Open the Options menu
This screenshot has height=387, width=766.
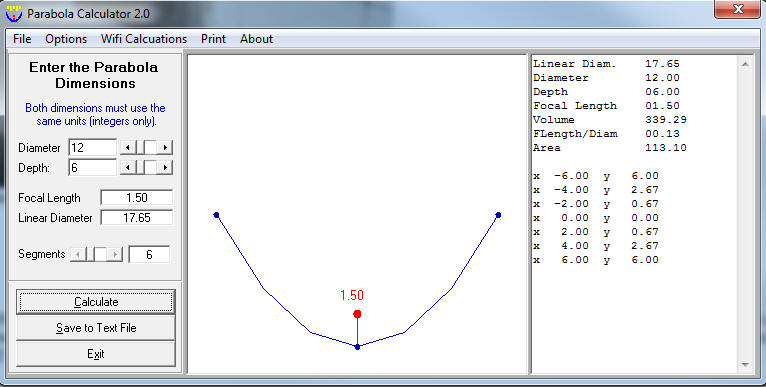click(x=66, y=39)
